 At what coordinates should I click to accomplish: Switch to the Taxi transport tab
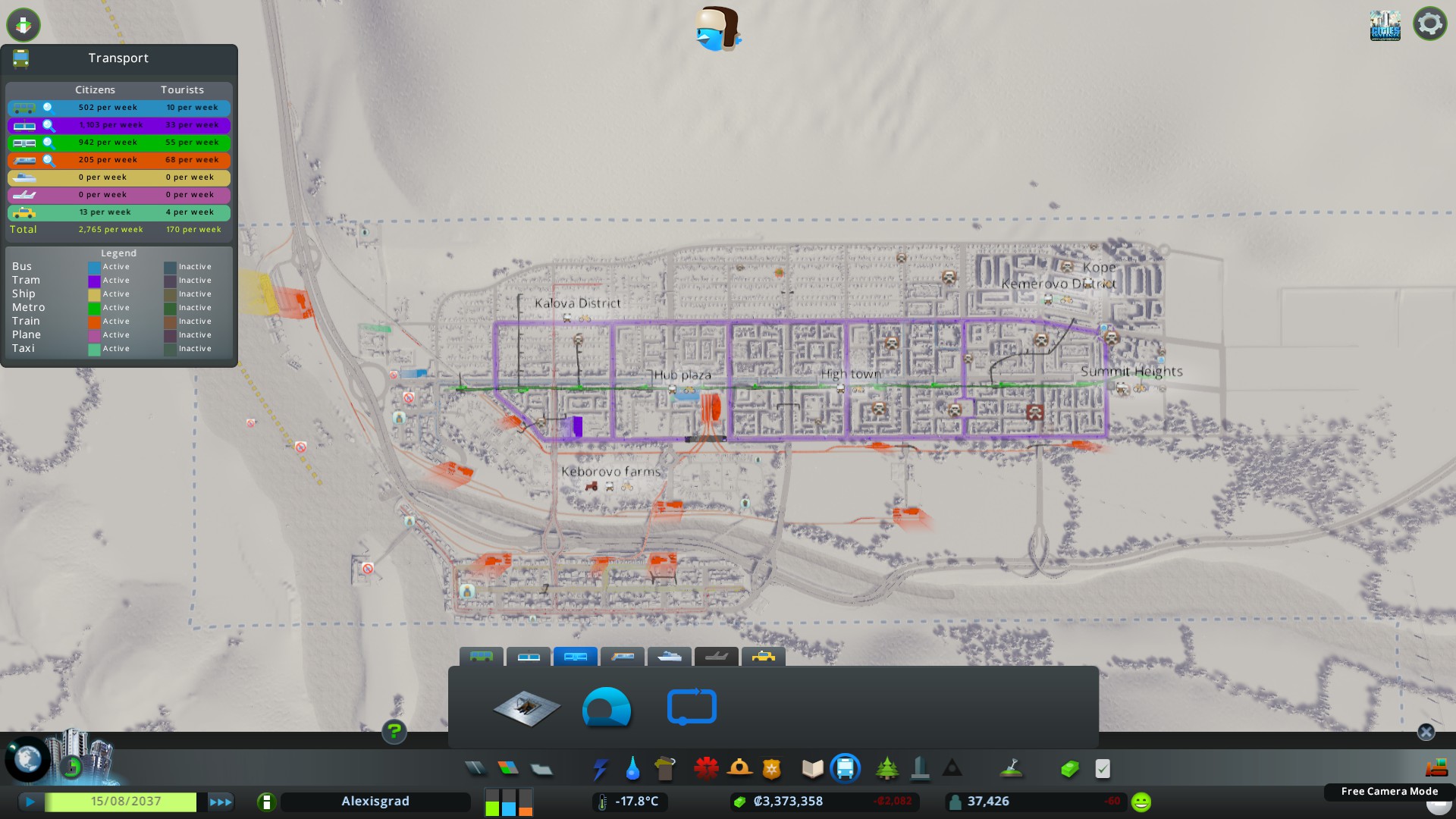point(763,657)
